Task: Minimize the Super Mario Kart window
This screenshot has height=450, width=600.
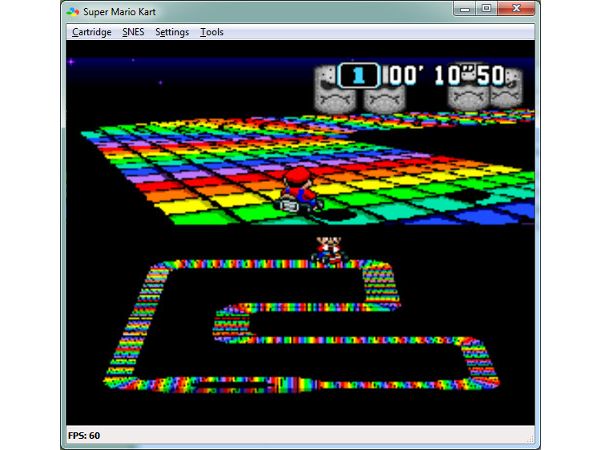Action: 465,9
